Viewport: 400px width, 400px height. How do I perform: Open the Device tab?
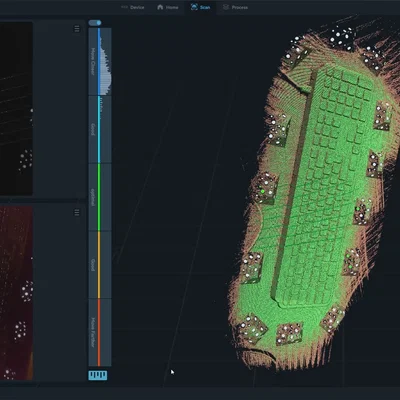click(x=133, y=7)
